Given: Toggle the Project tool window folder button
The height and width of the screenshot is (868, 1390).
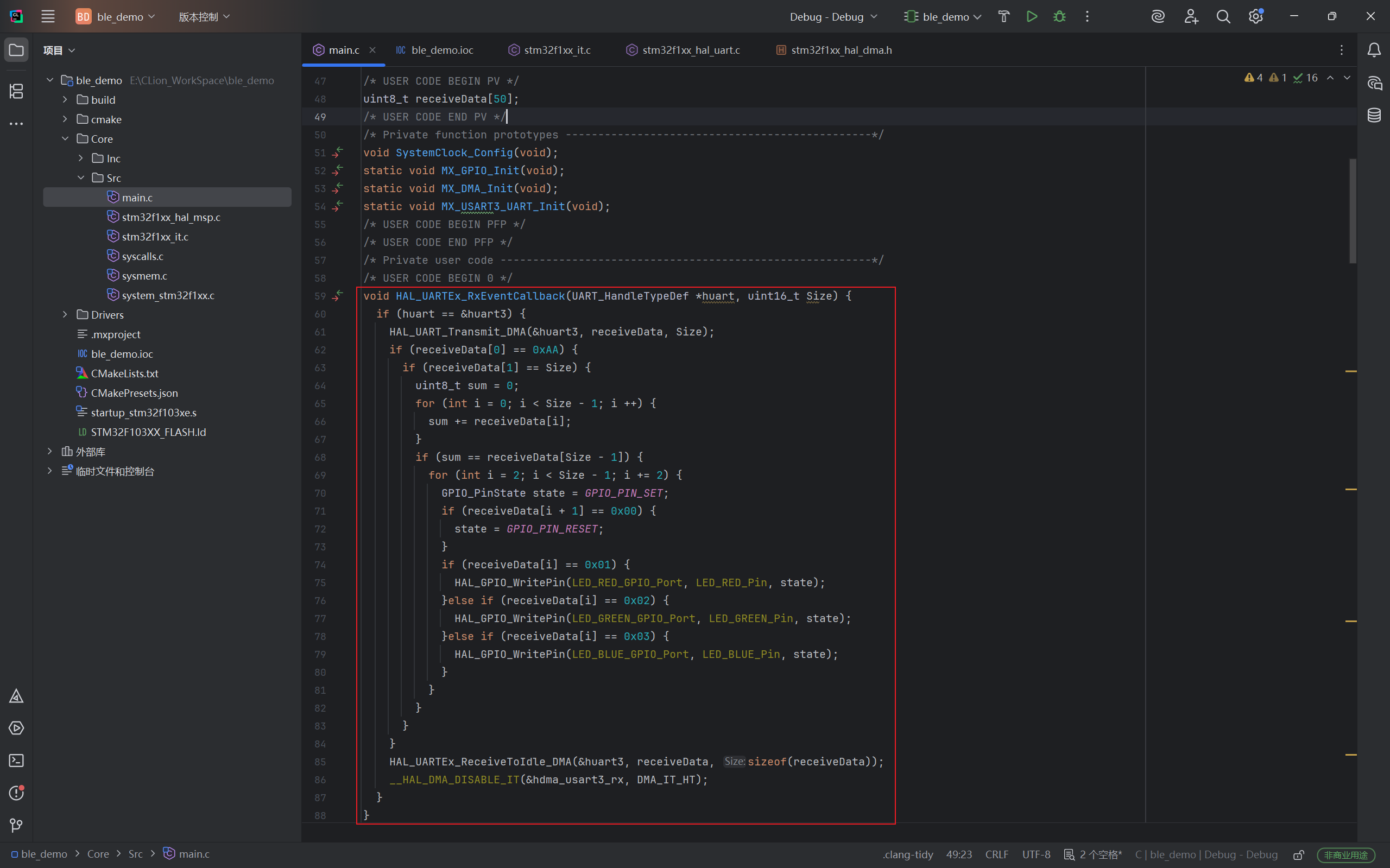Looking at the screenshot, I should point(16,50).
